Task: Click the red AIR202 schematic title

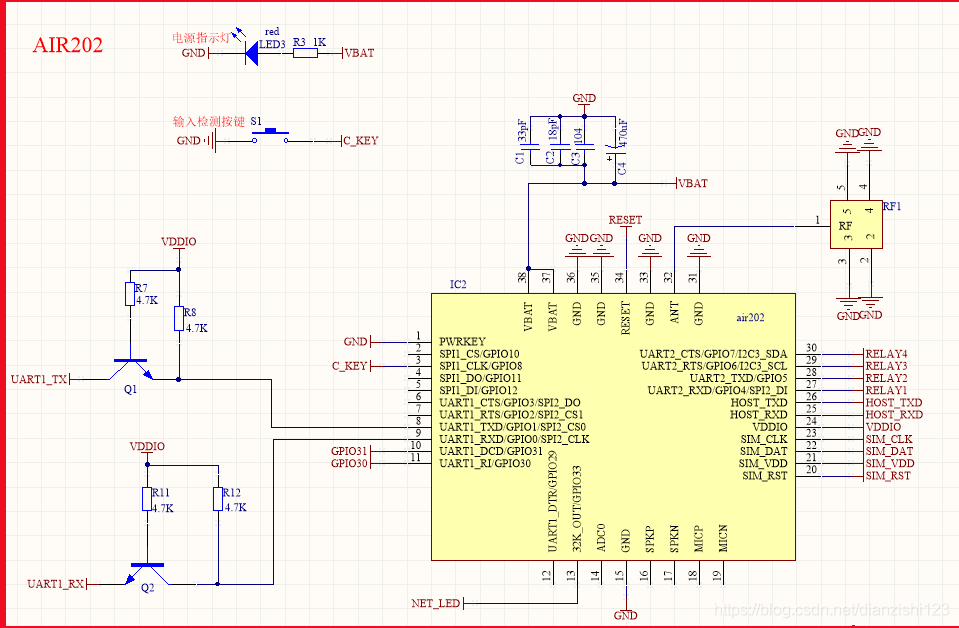Action: (67, 45)
